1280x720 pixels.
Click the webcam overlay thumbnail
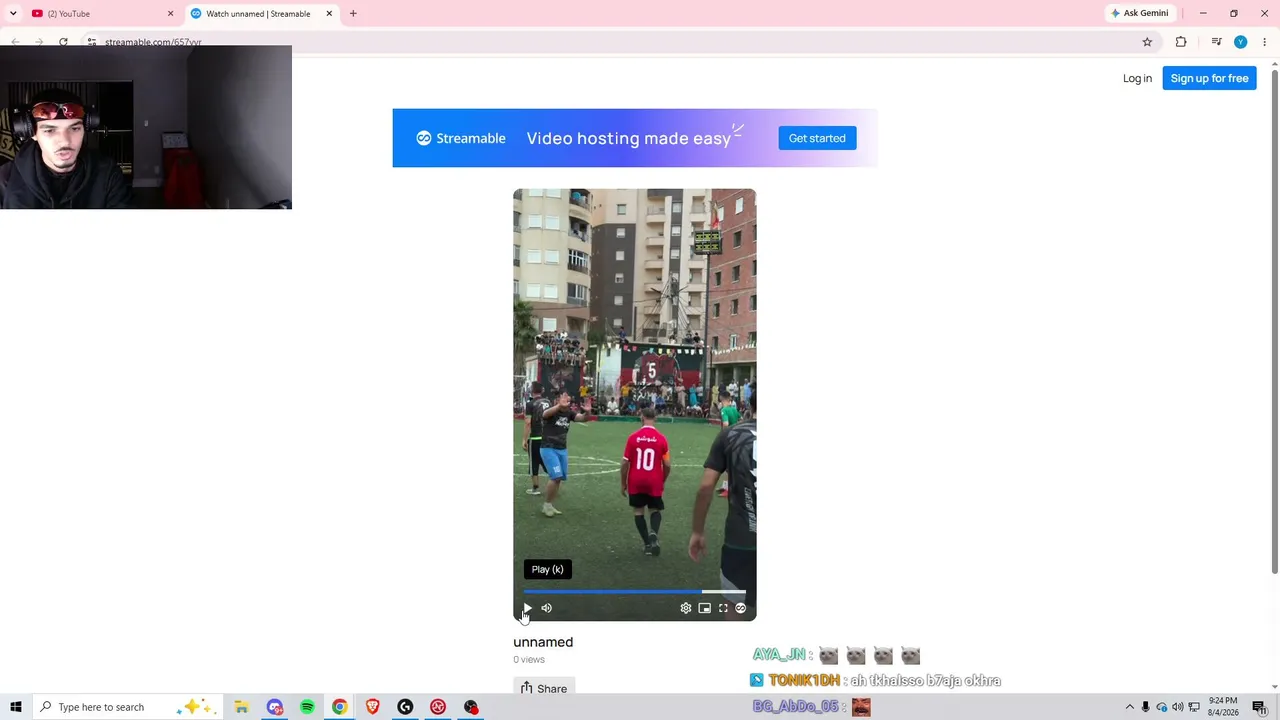click(x=146, y=127)
